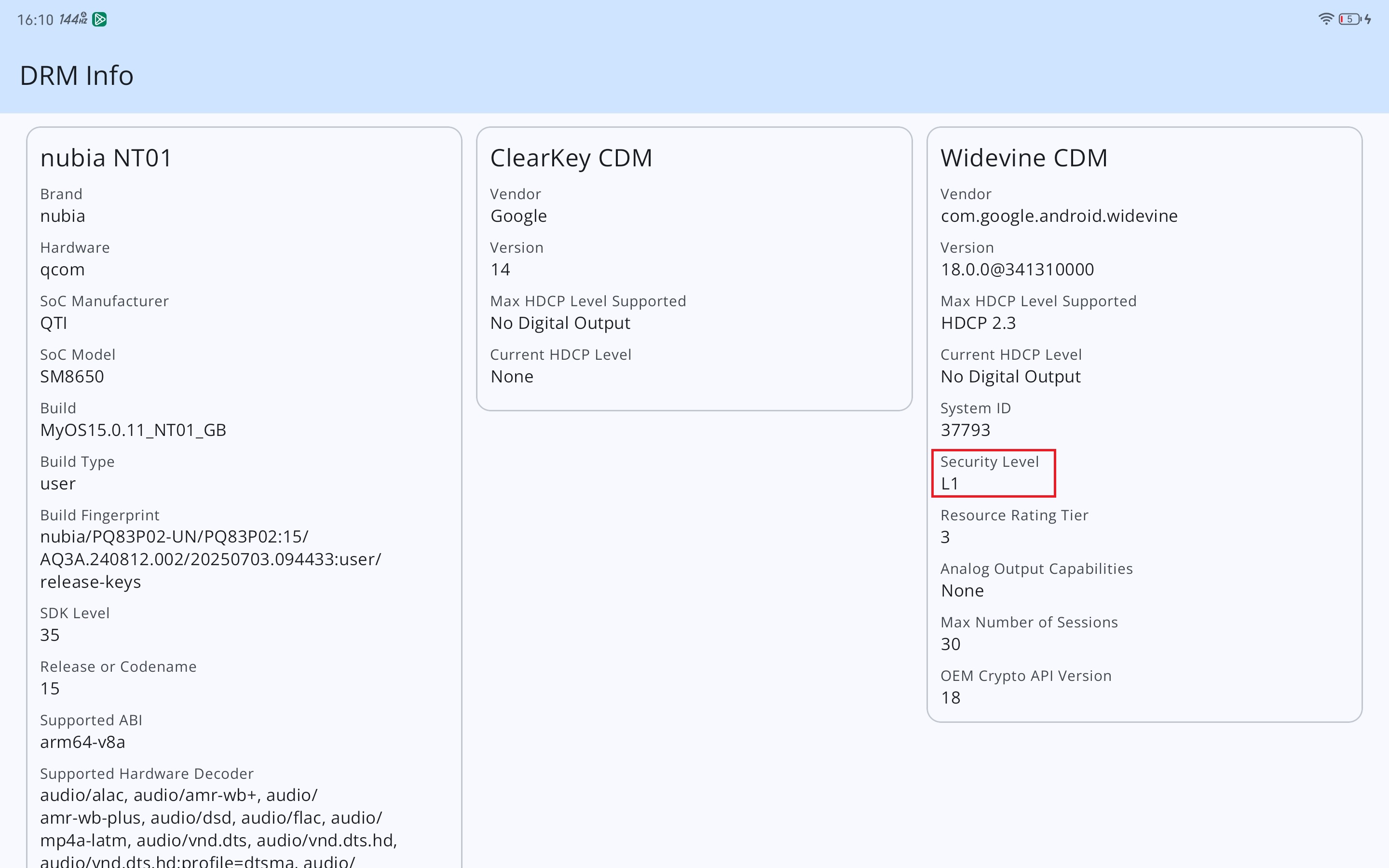Viewport: 1389px width, 868px height.
Task: Tap the green app notification icon
Action: (x=99, y=19)
